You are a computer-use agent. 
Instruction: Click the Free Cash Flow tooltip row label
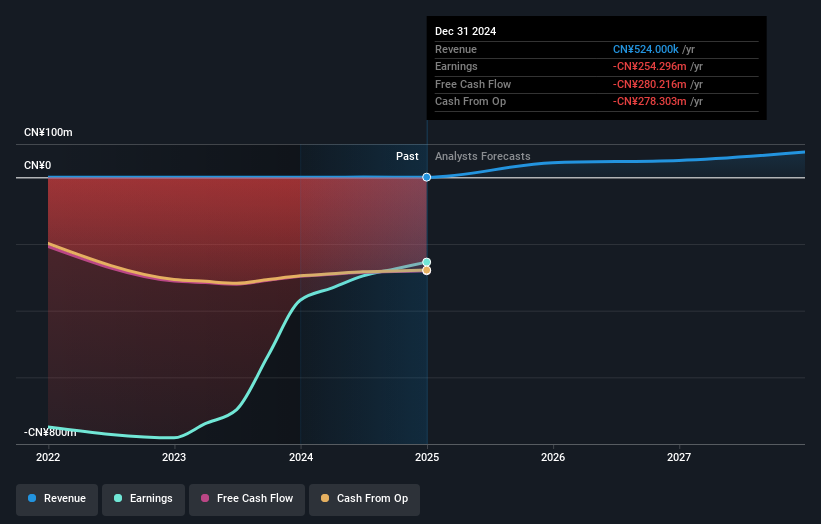pyautogui.click(x=473, y=84)
